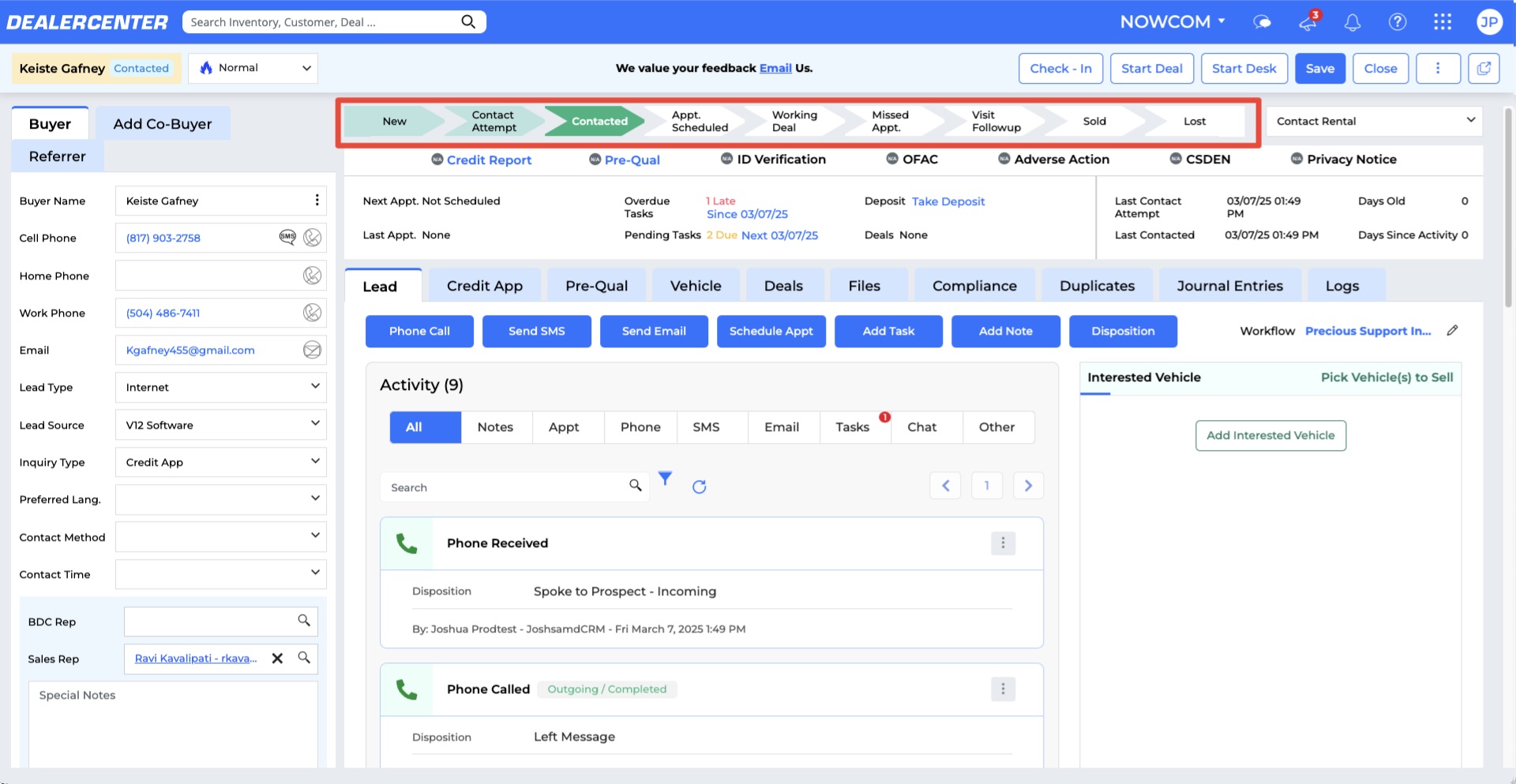
Task: Open the Contact Method dropdown
Action: pos(221,537)
